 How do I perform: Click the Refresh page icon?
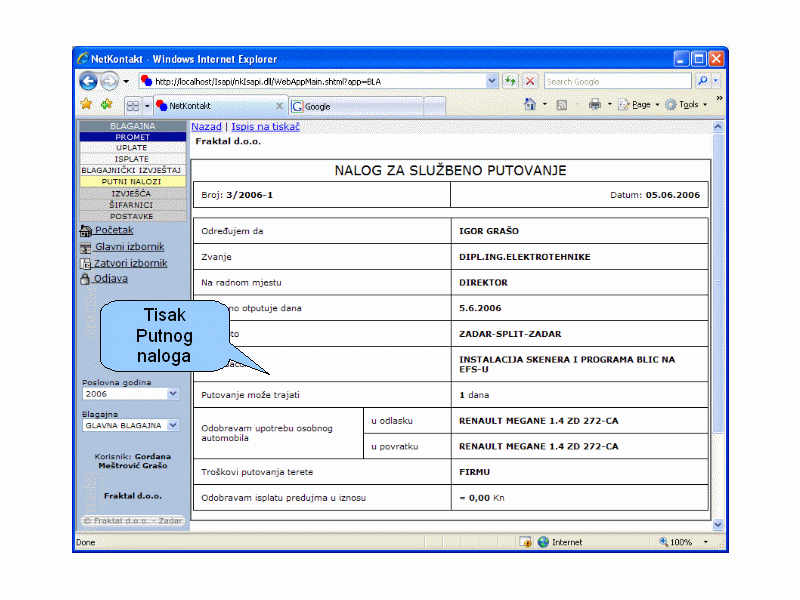click(x=510, y=81)
